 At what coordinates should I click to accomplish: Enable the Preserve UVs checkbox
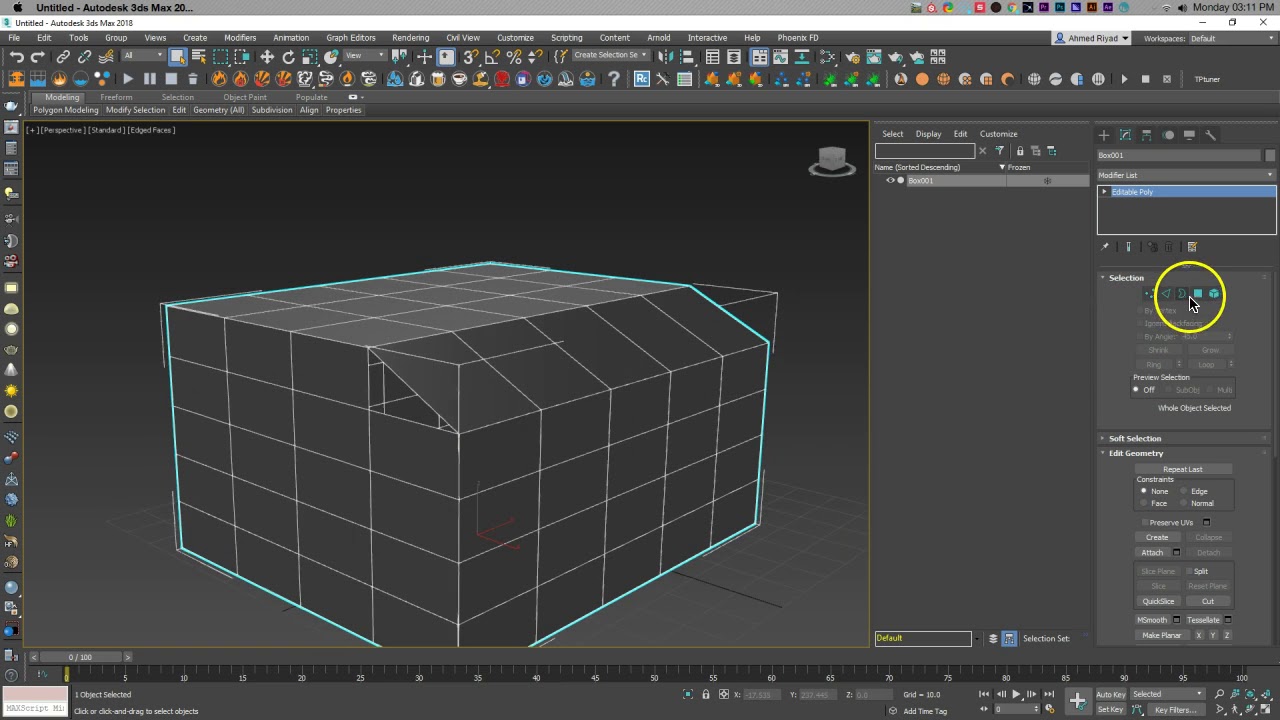1145,523
